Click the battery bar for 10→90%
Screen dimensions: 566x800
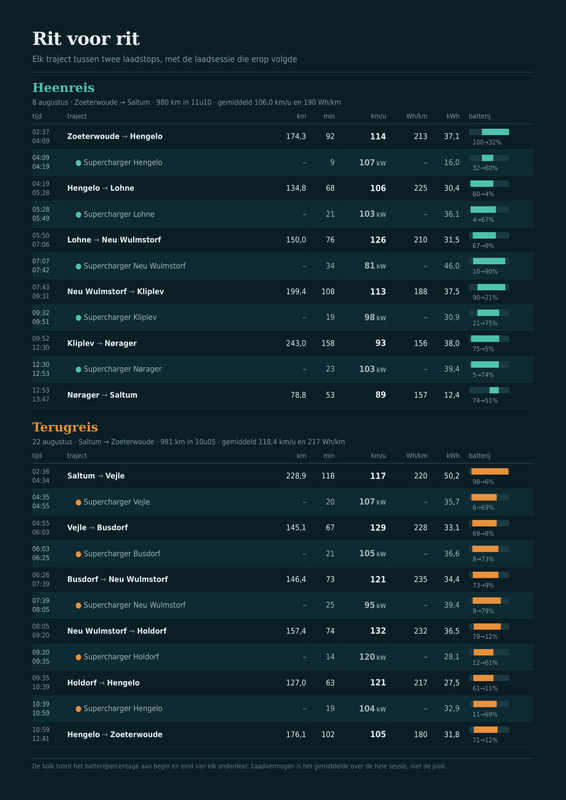coord(488,261)
